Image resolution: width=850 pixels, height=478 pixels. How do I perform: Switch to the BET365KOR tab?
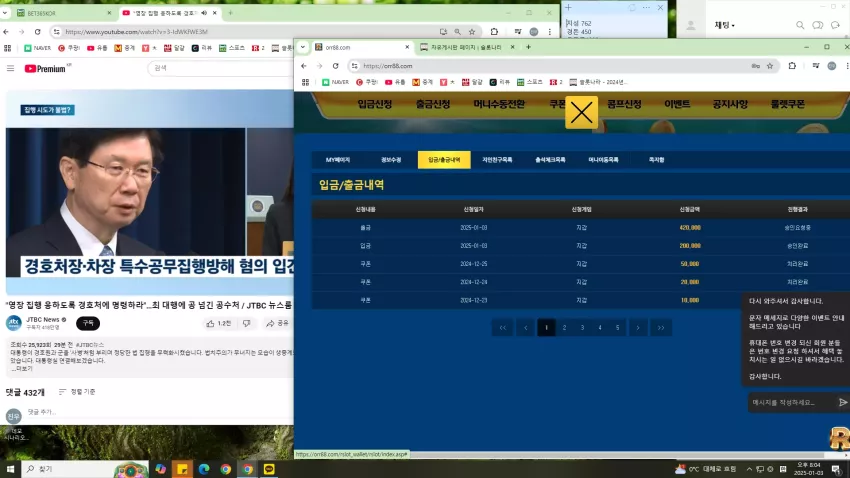(63, 12)
